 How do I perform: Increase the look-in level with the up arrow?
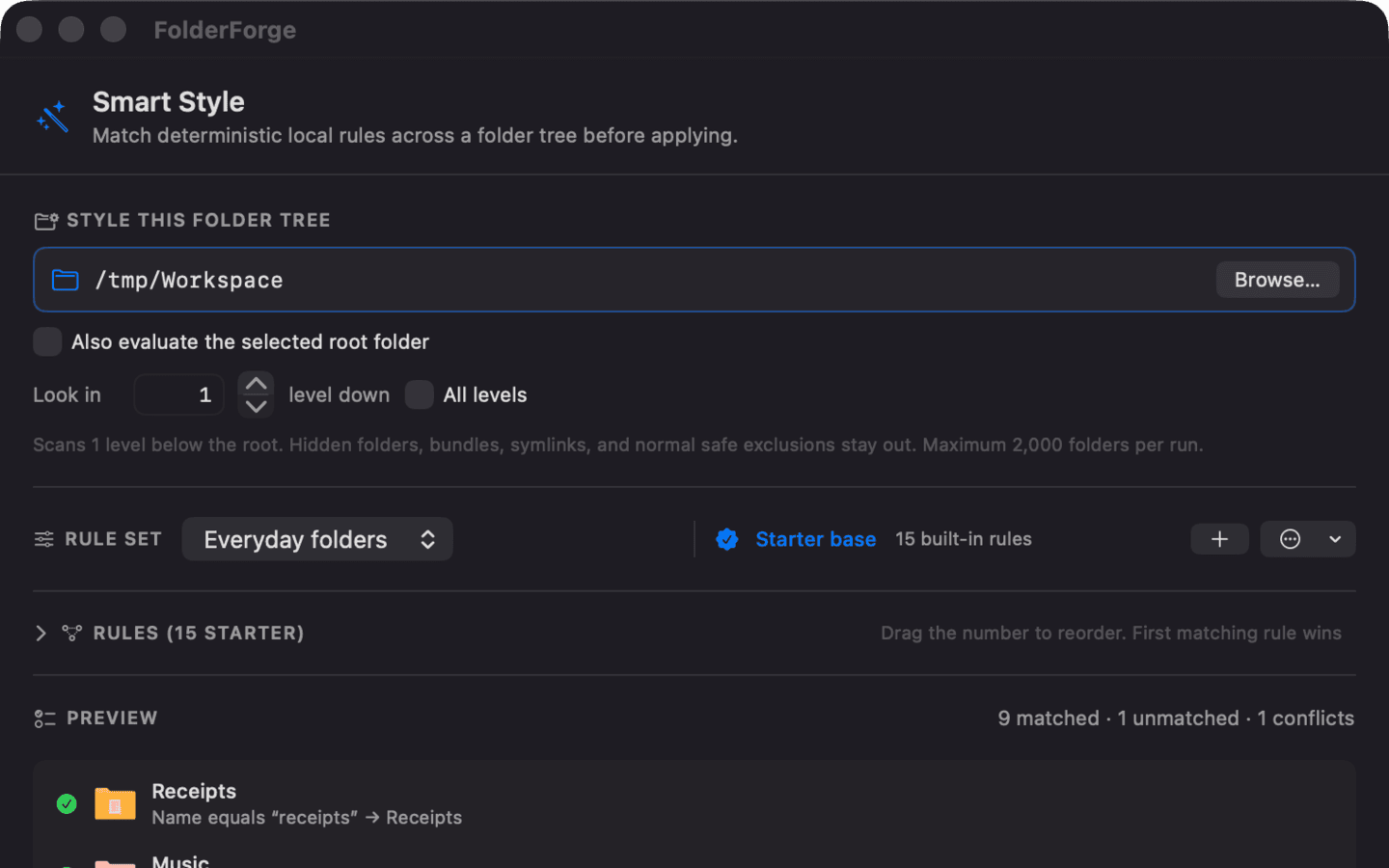(x=256, y=384)
